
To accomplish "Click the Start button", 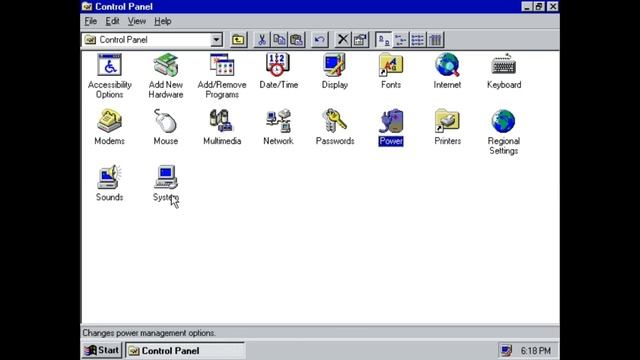I will 102,350.
